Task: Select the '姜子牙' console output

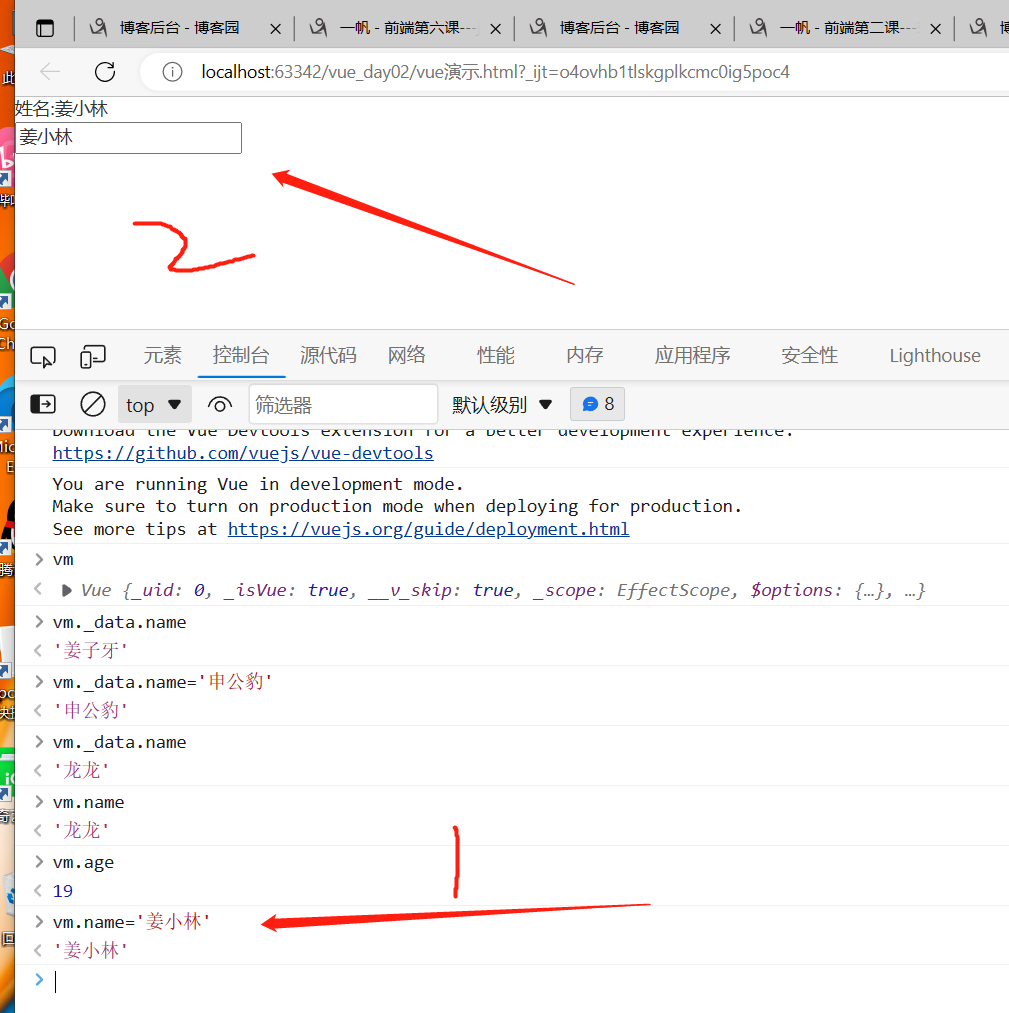Action: [90, 651]
